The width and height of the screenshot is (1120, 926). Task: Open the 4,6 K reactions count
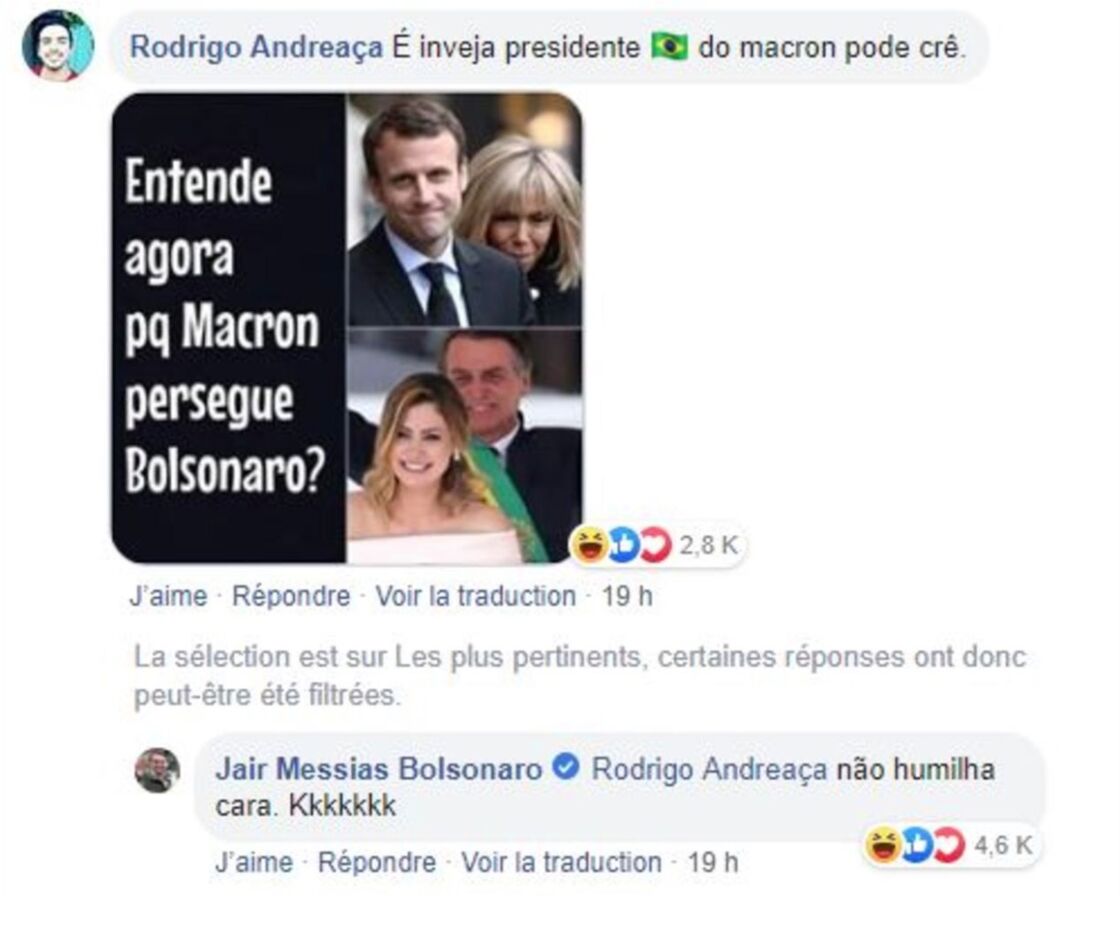coord(1003,845)
